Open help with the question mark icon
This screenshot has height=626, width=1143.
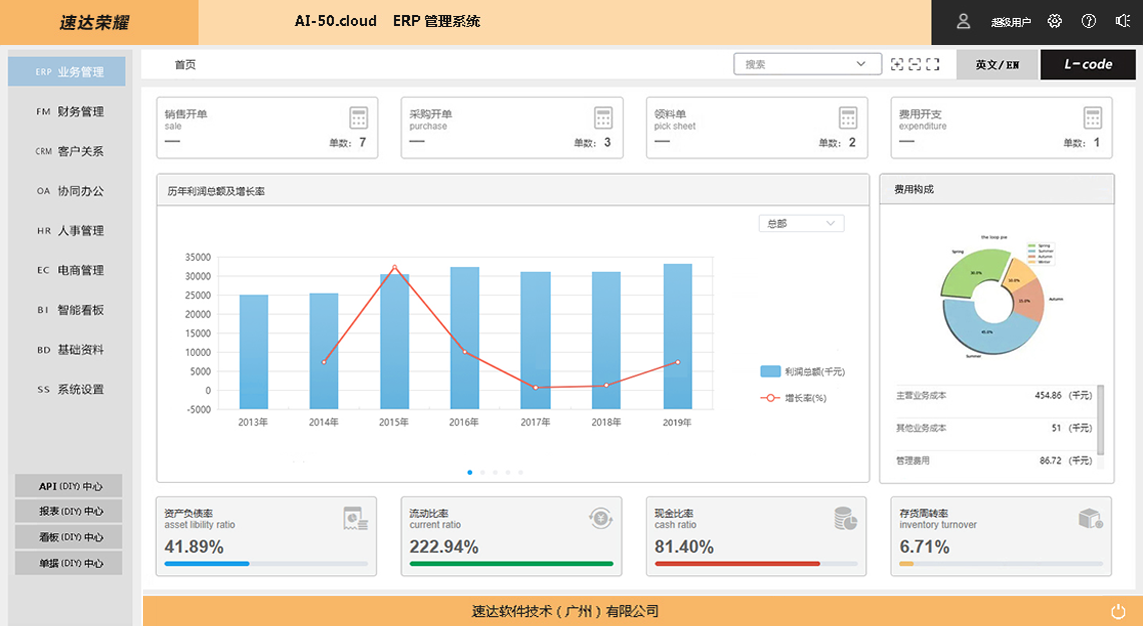(x=1089, y=21)
